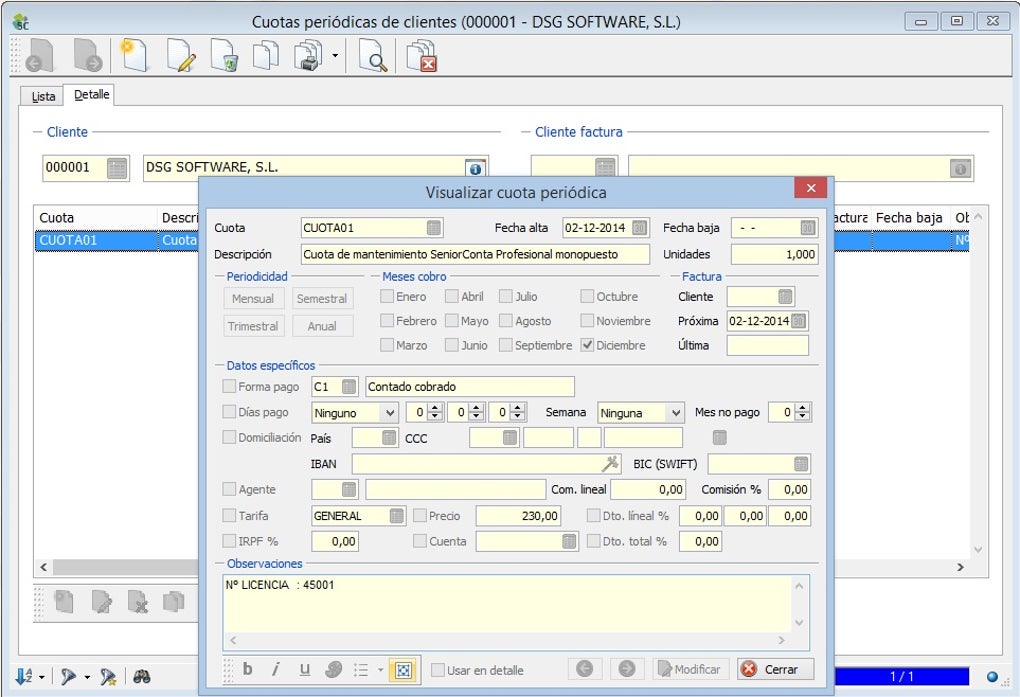
Task: Click the IBAN wand tool icon
Action: (610, 464)
